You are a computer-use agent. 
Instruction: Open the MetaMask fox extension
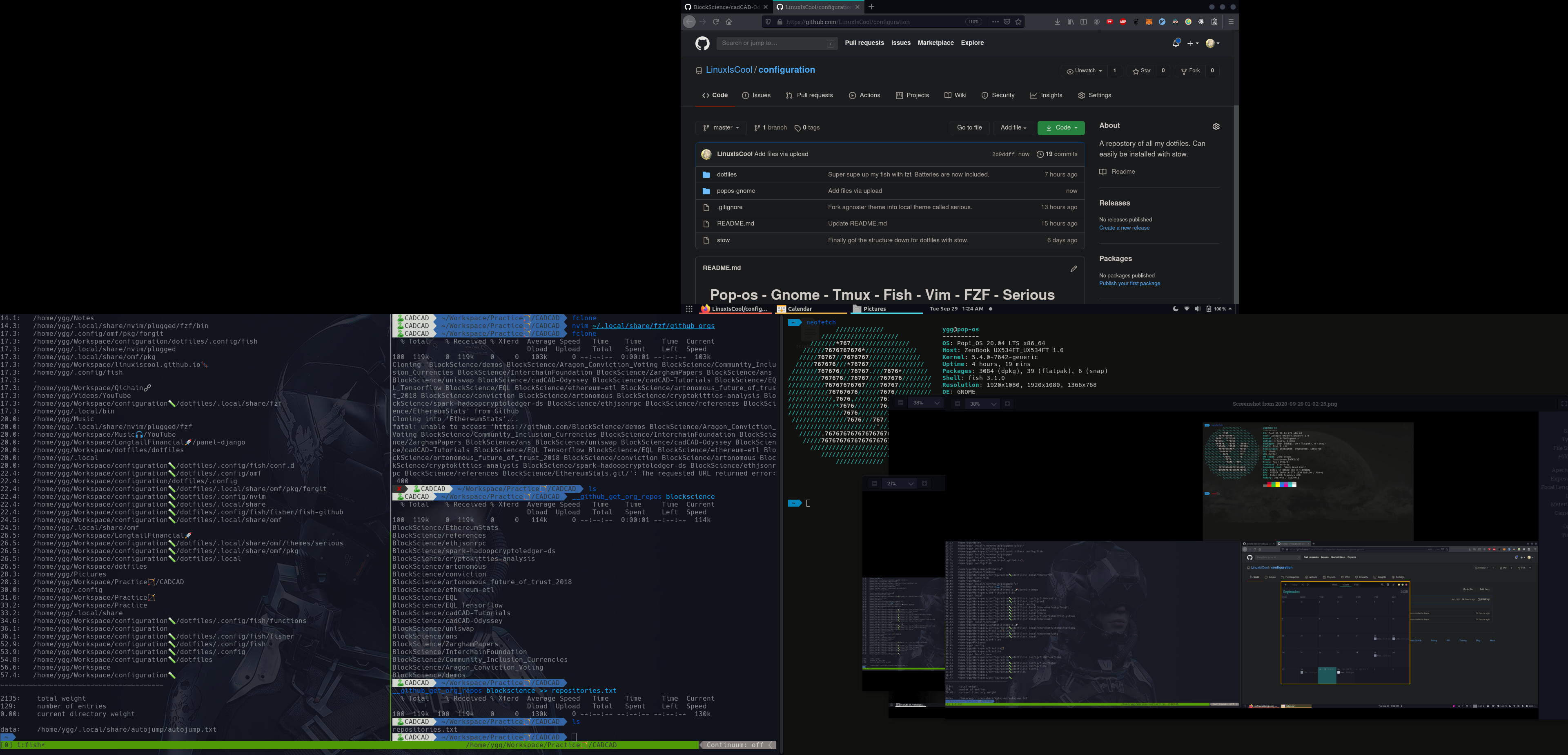[x=1149, y=22]
